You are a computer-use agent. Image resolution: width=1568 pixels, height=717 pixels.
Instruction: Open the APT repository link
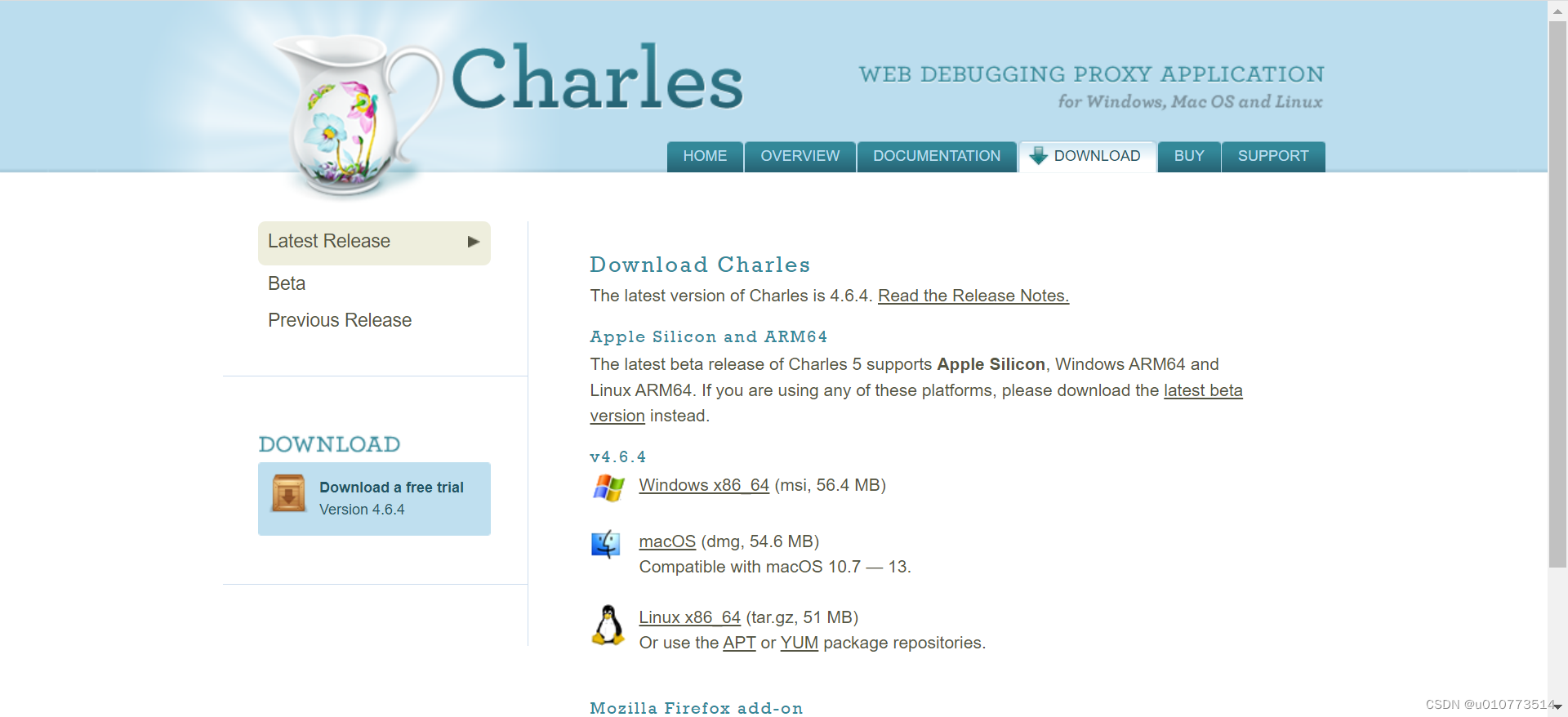(x=739, y=643)
